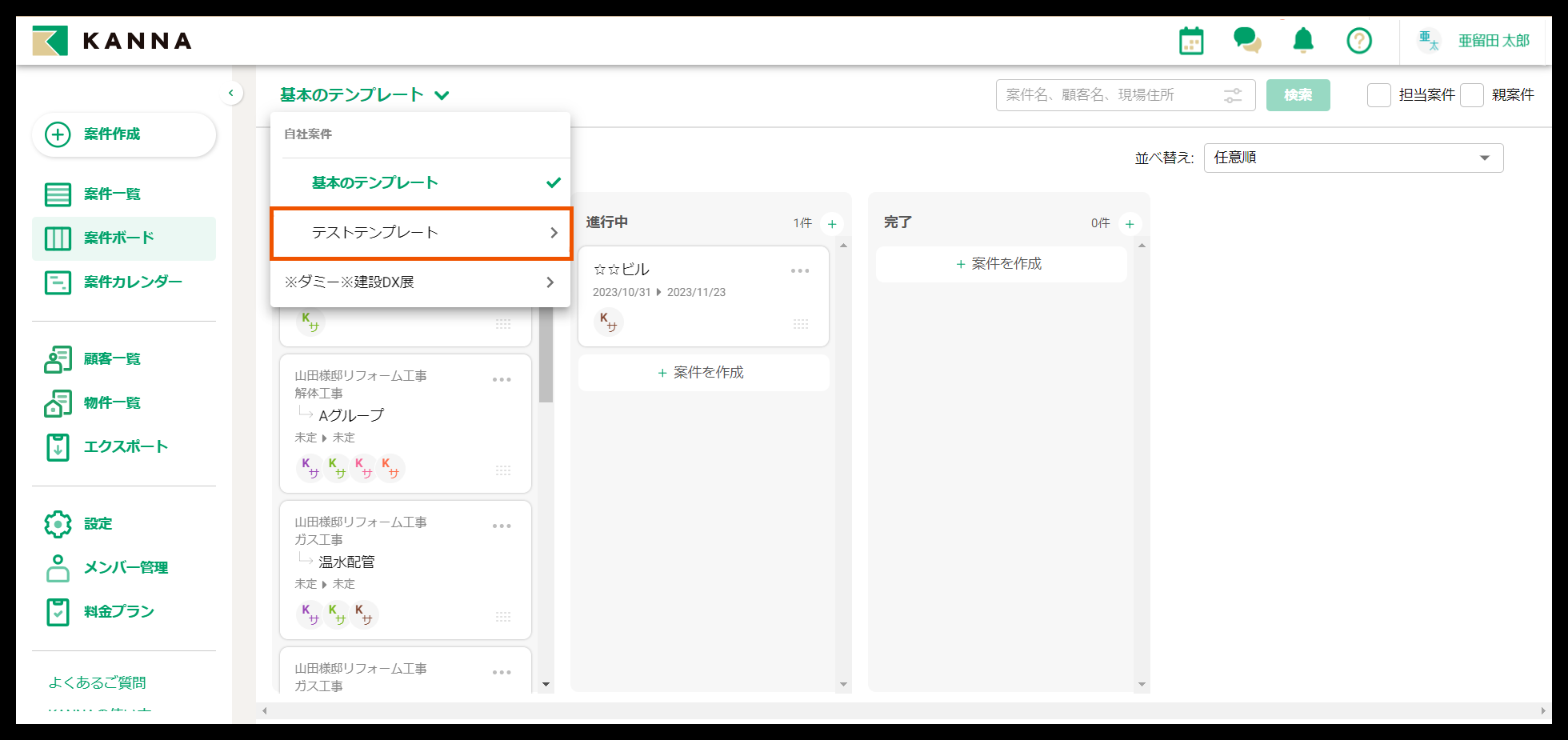This screenshot has width=1568, height=740.
Task: Click the case search input field
Action: click(1110, 95)
